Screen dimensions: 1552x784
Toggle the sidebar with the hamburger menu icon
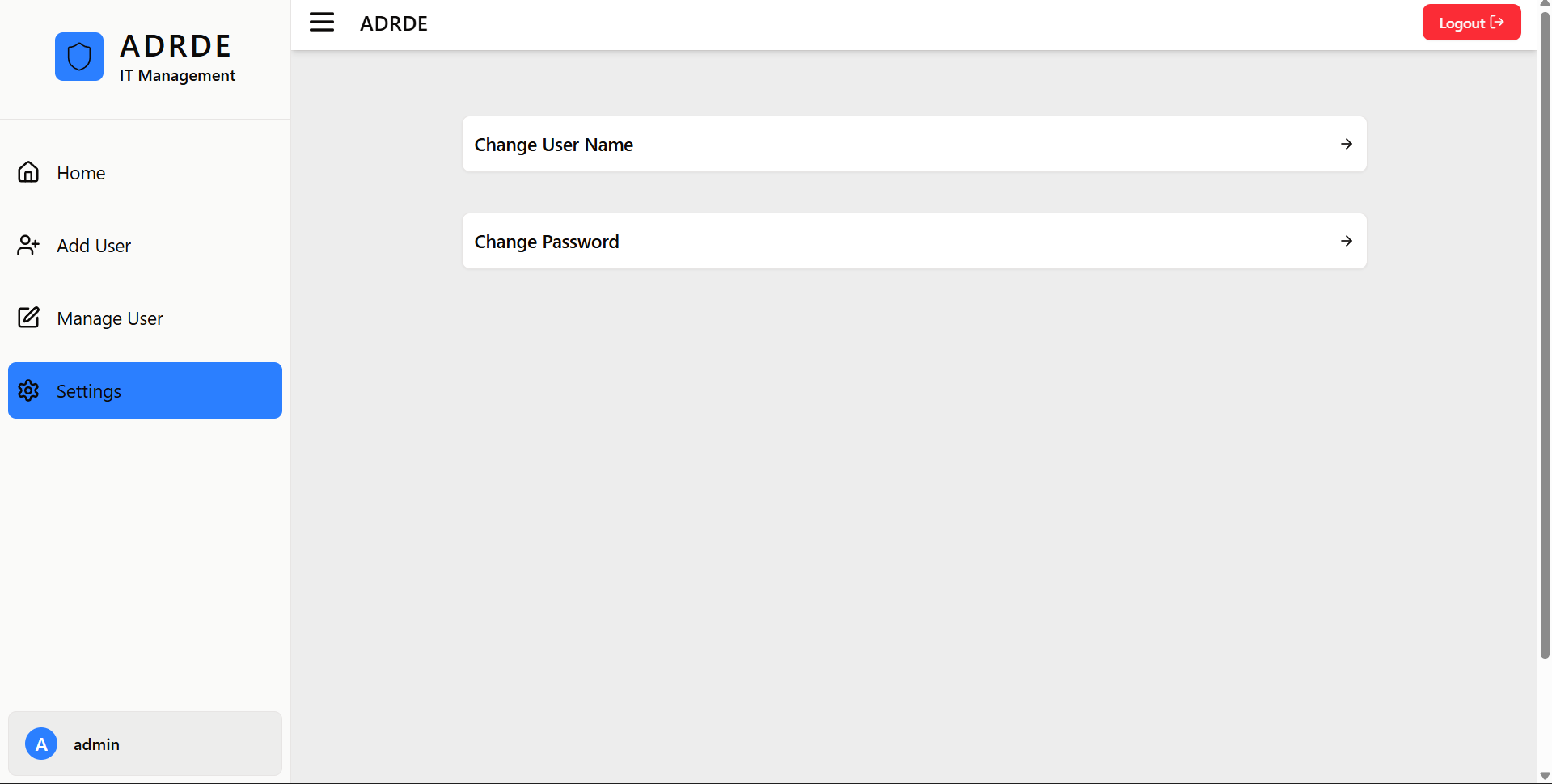pyautogui.click(x=322, y=23)
